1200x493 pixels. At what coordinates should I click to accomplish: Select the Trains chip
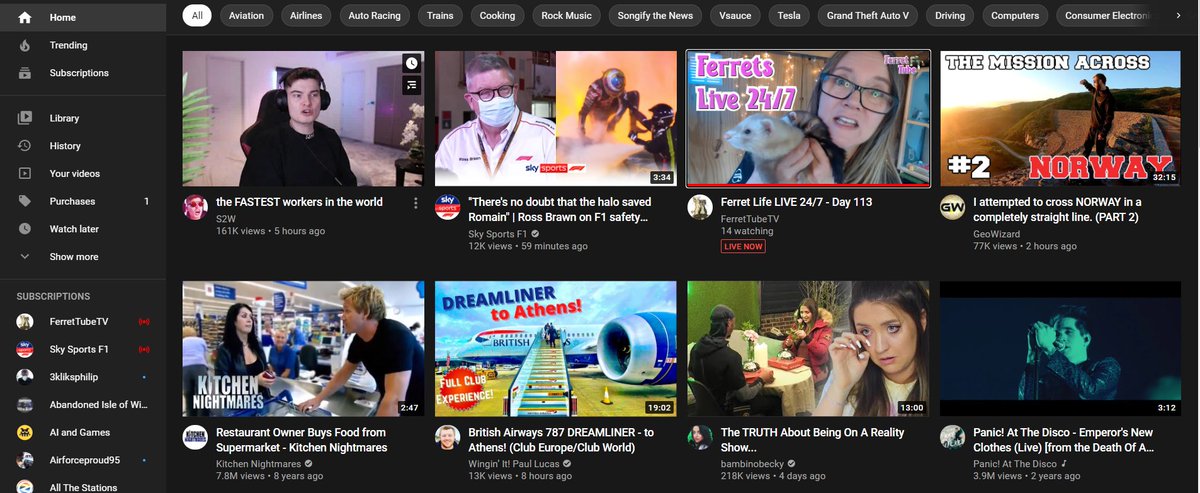pos(440,16)
